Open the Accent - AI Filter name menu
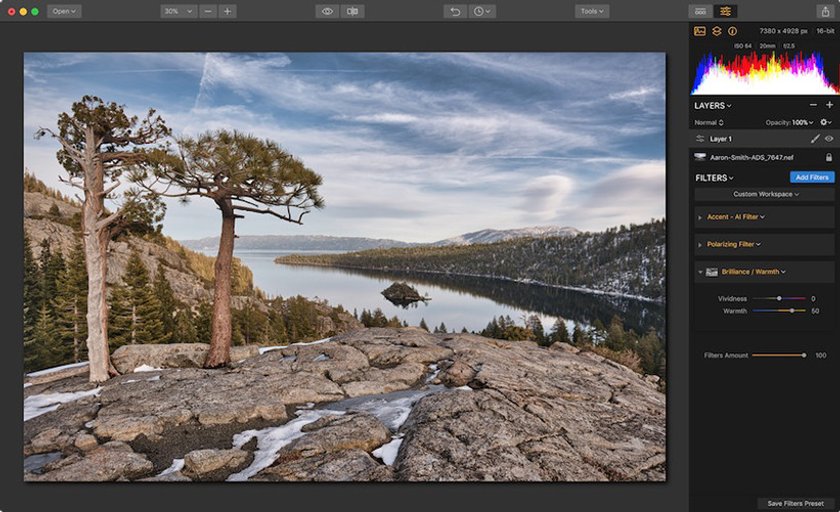 click(736, 217)
